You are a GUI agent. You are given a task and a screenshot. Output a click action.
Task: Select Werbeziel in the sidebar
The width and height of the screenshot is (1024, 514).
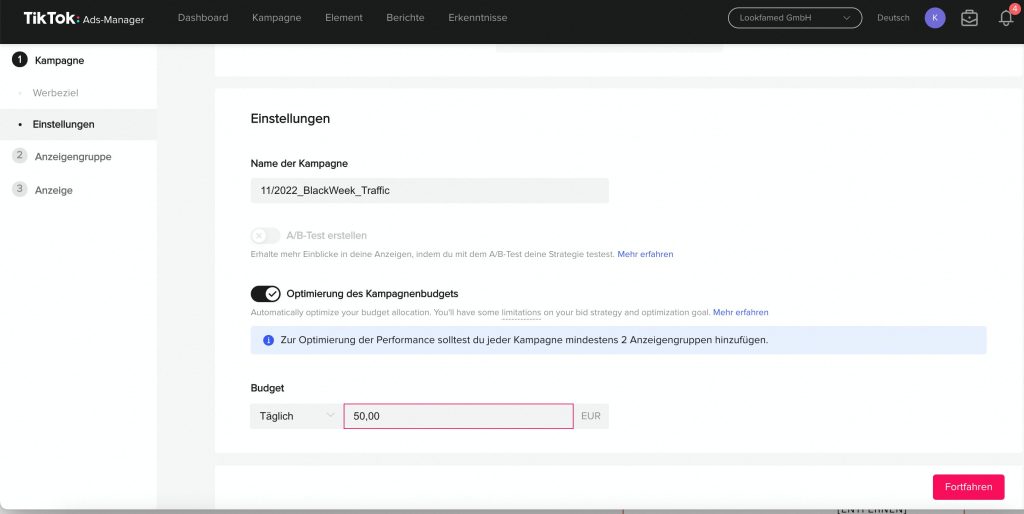coord(56,93)
